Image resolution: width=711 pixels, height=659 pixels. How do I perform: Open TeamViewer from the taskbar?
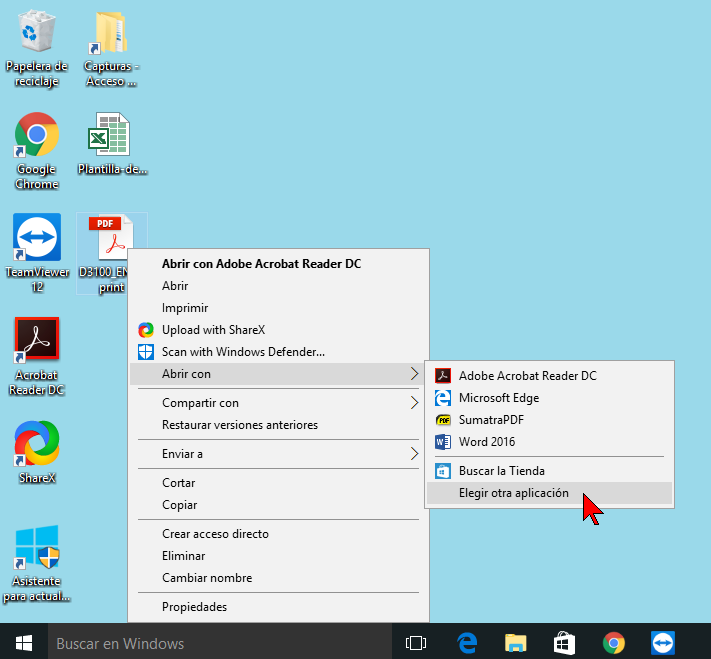(x=662, y=643)
